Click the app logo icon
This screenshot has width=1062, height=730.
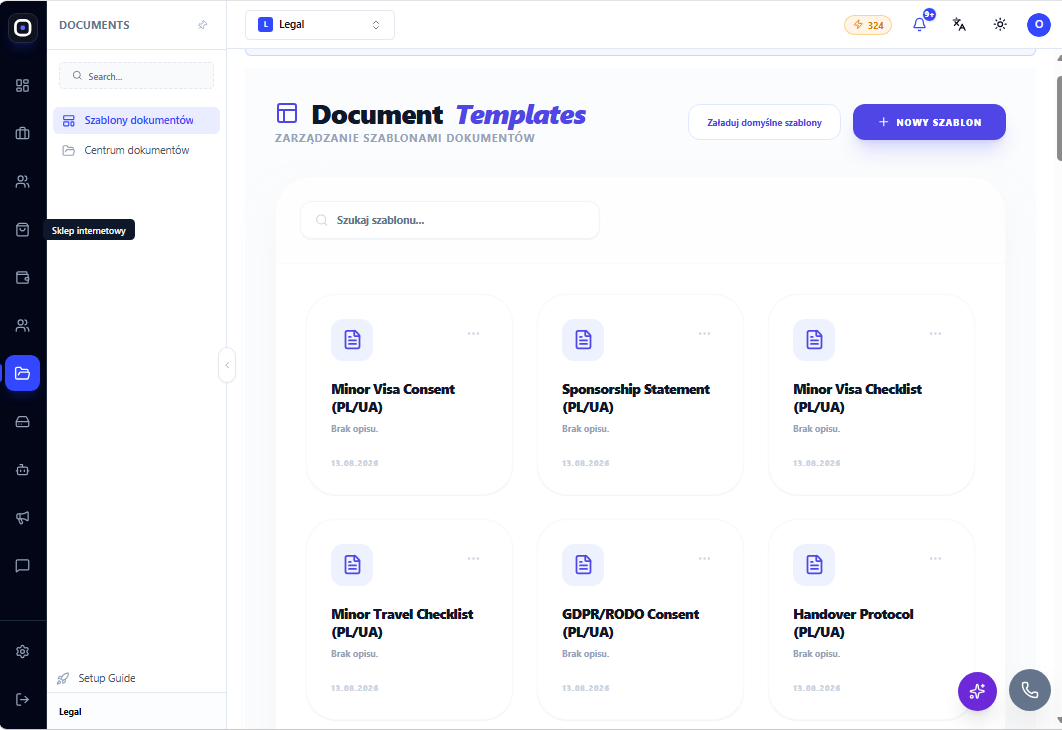pos(22,28)
